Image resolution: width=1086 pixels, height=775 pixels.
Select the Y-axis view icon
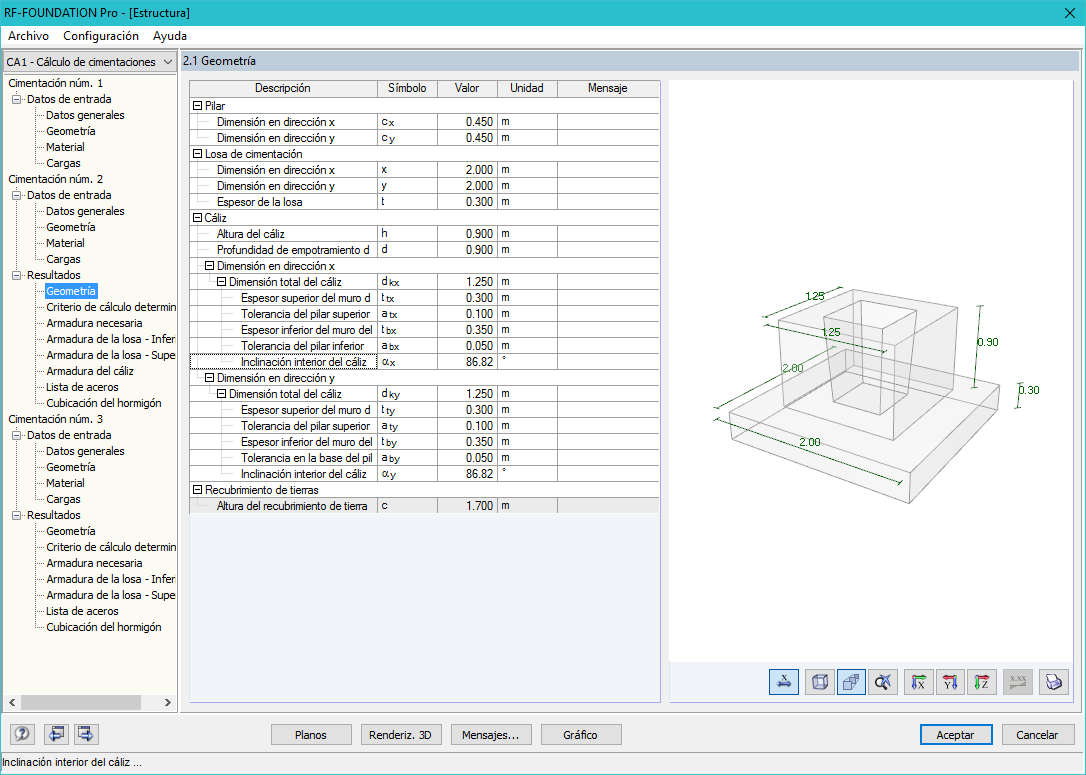[951, 682]
